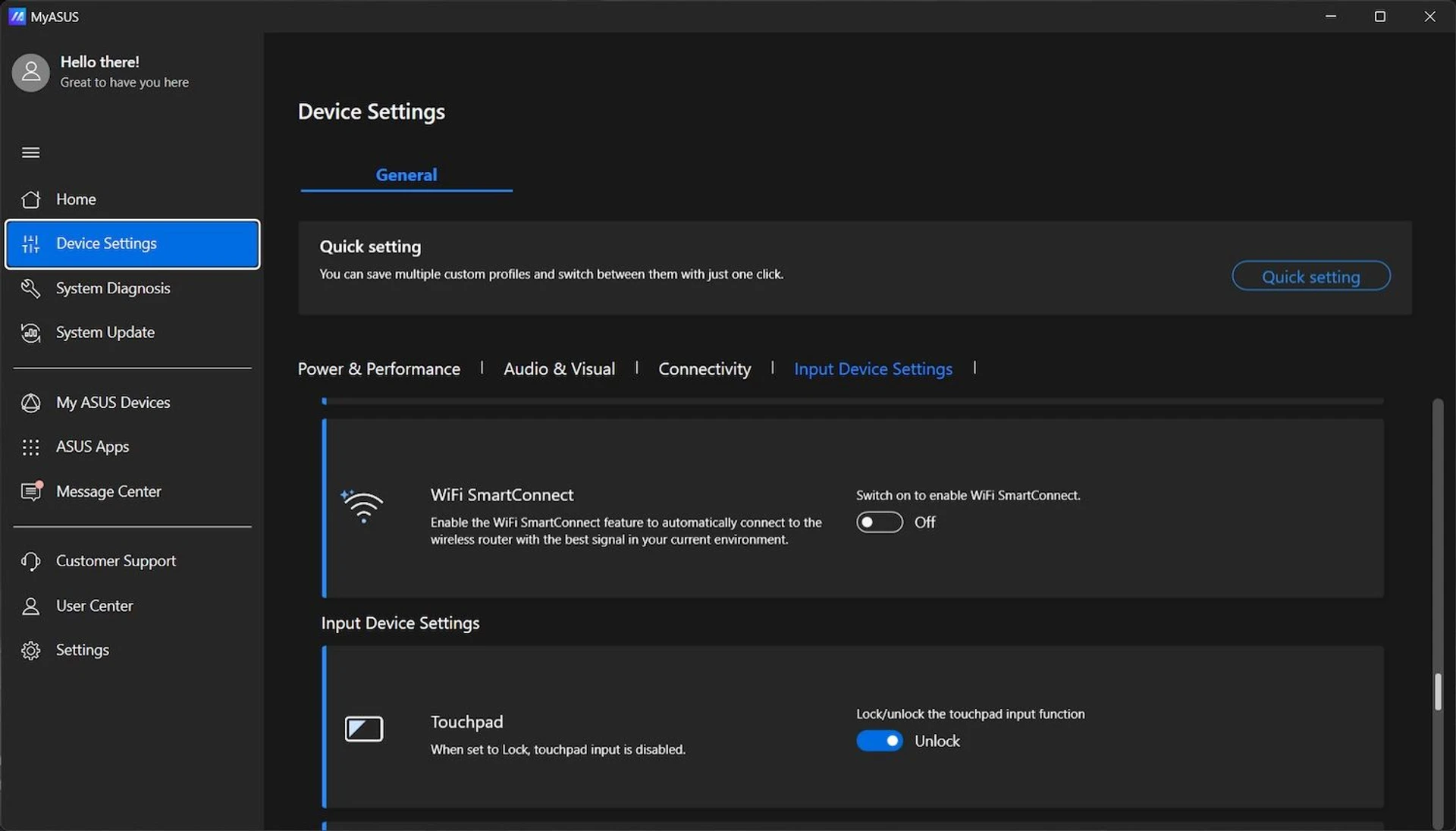The width and height of the screenshot is (1456, 831).
Task: Click the Quick setting button
Action: [x=1311, y=276]
